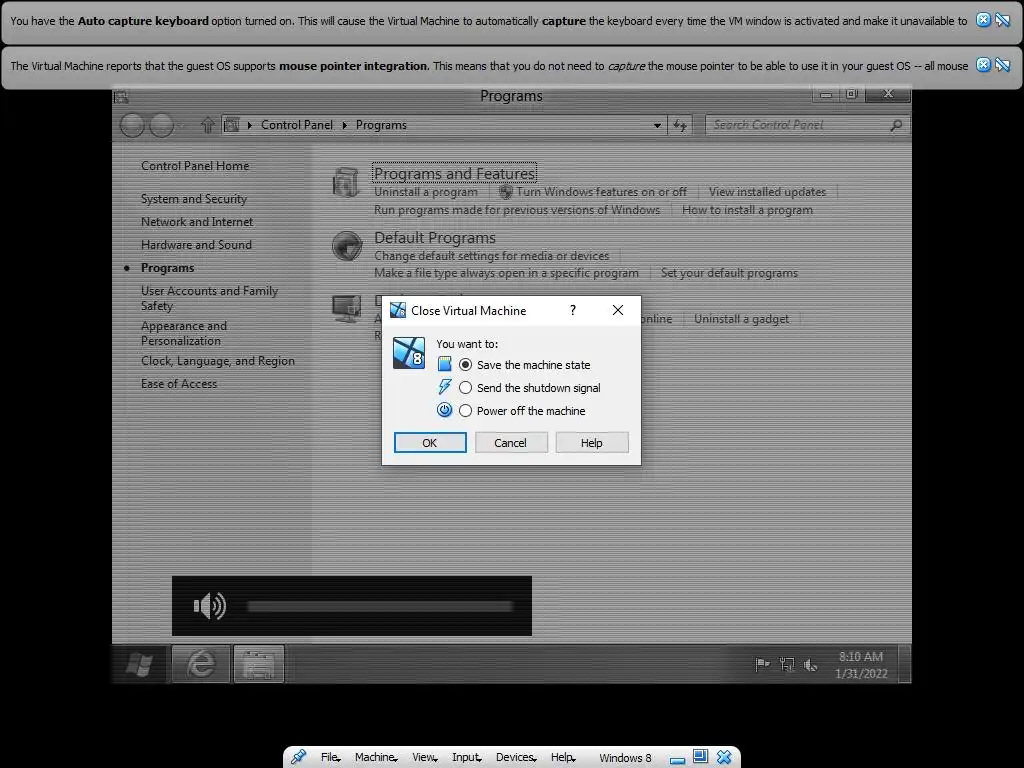Open Default Programs heading link

[435, 238]
